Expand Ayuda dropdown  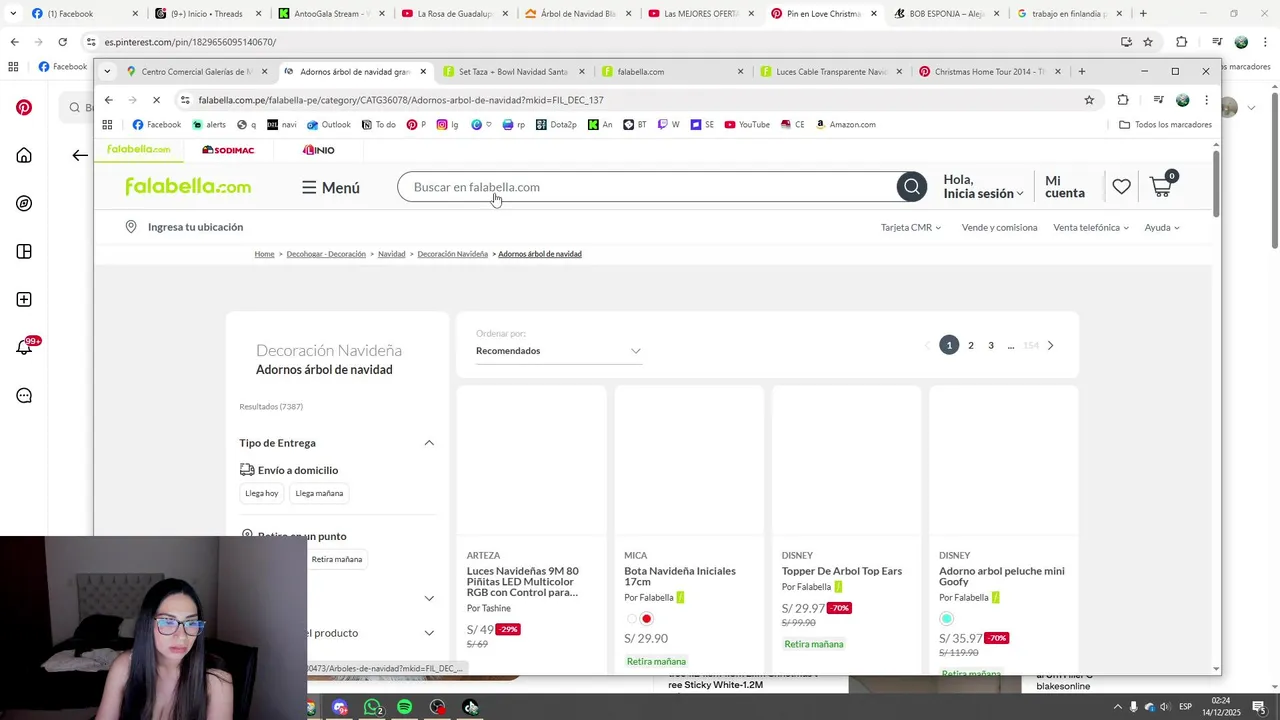point(1162,228)
